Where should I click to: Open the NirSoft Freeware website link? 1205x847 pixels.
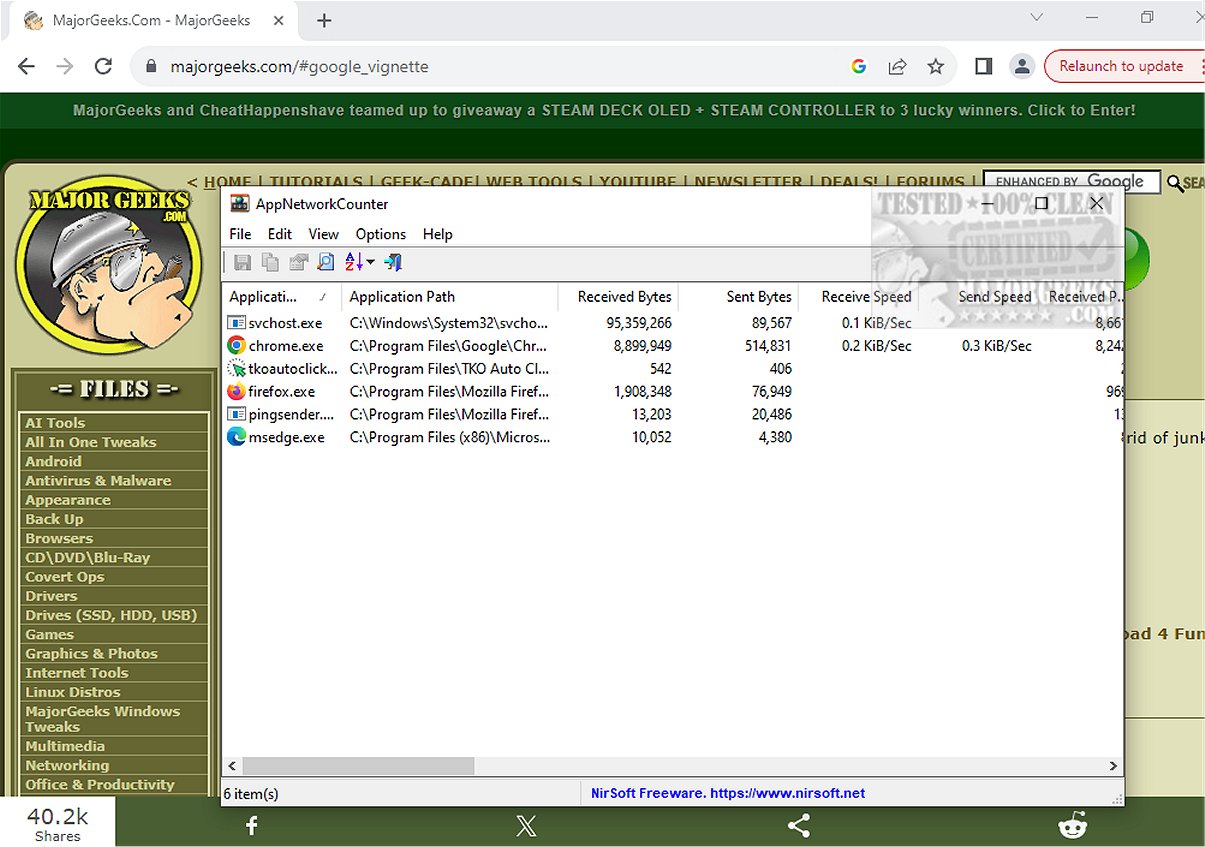coord(728,793)
